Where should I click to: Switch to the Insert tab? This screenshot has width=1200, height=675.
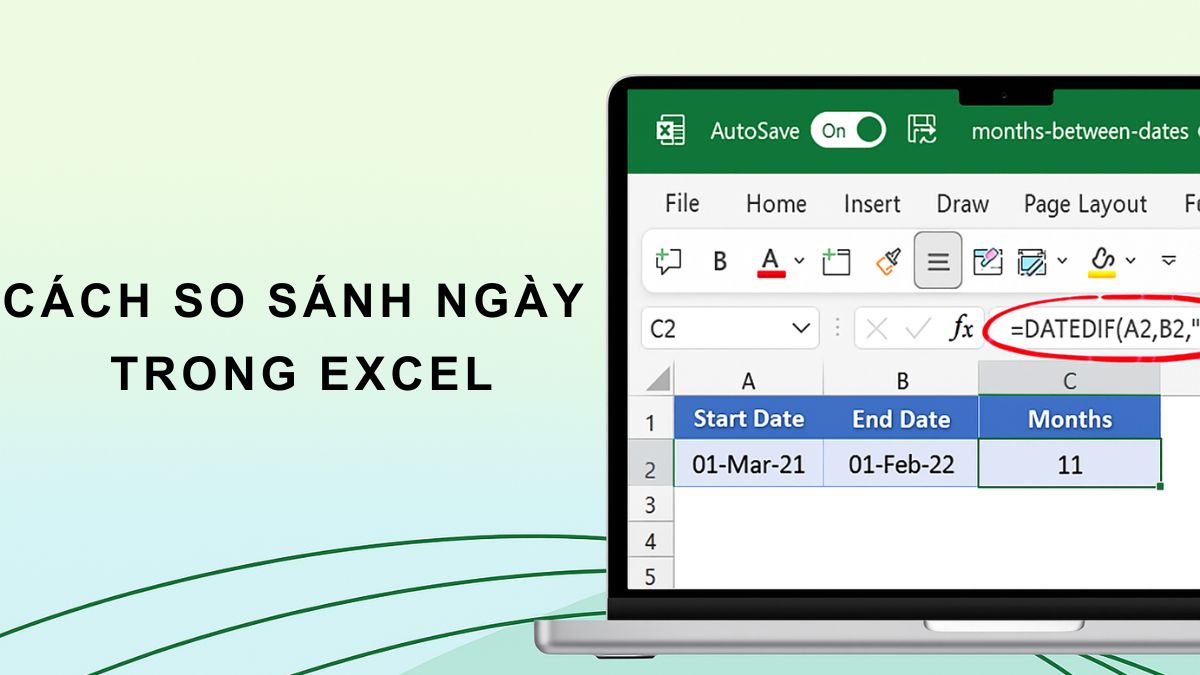click(x=872, y=204)
